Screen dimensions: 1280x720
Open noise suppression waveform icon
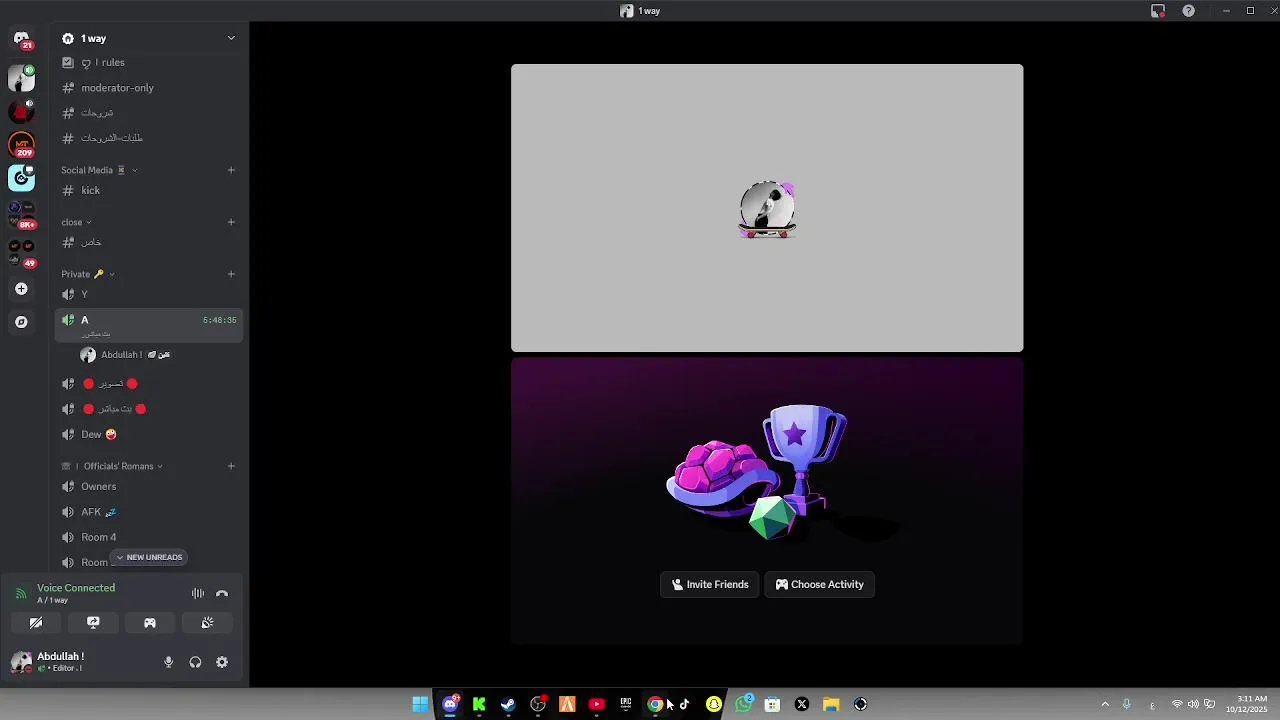pyautogui.click(x=198, y=593)
